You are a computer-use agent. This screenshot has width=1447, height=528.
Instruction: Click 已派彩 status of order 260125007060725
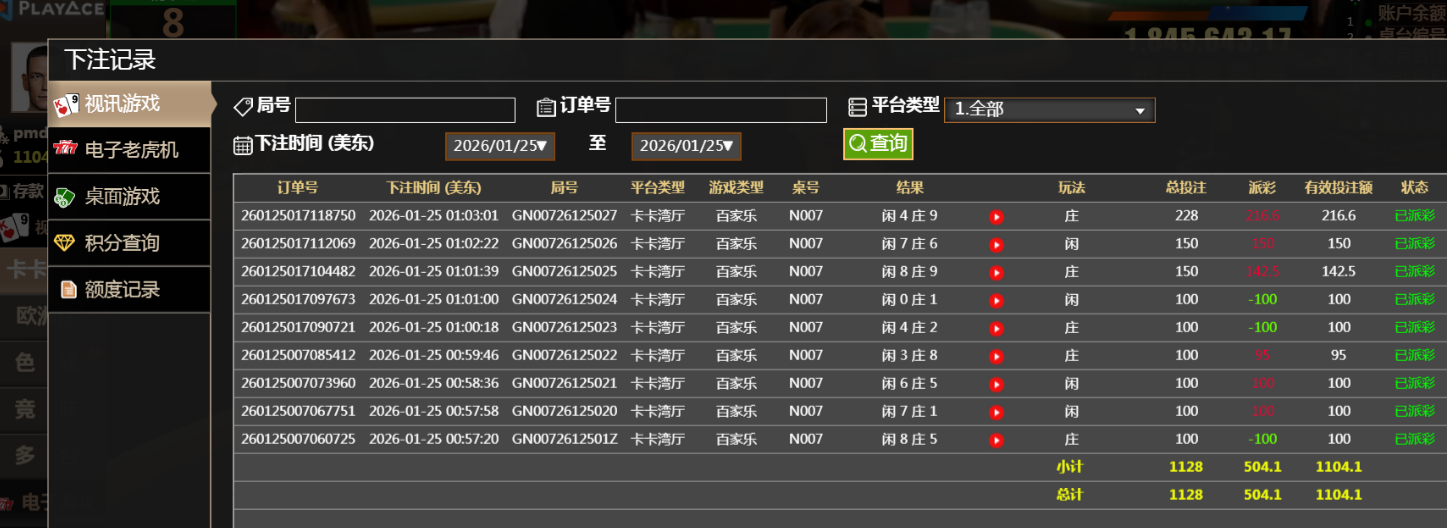pos(1414,439)
